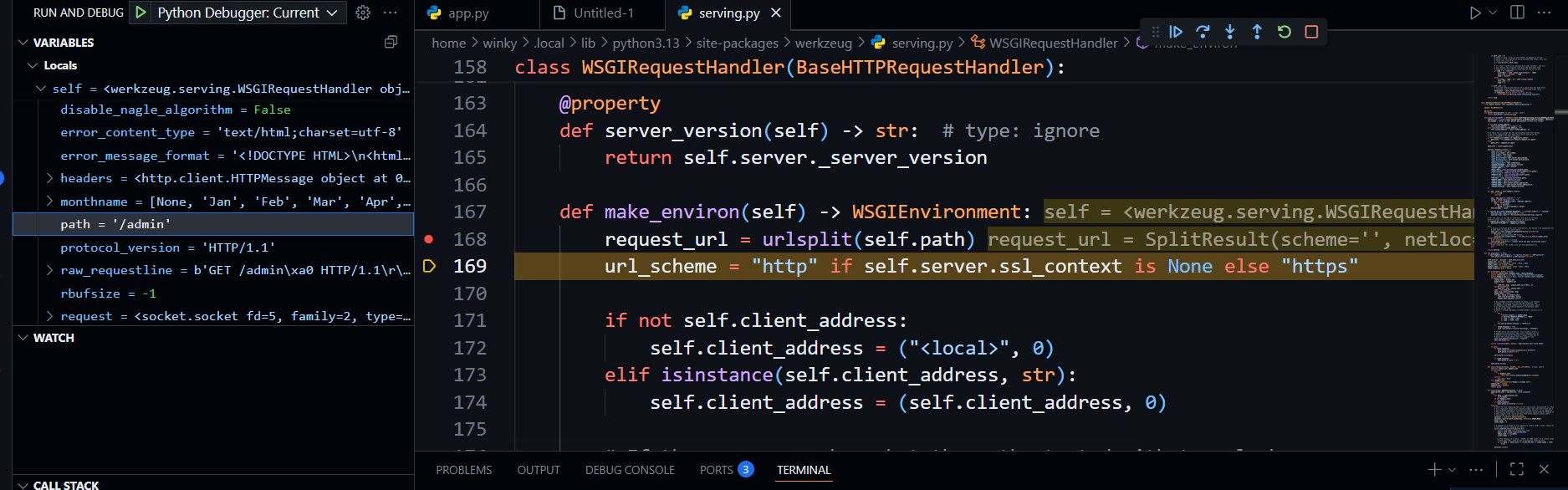Open launch.json with the gear icon
This screenshot has width=1568, height=490.
(x=363, y=13)
